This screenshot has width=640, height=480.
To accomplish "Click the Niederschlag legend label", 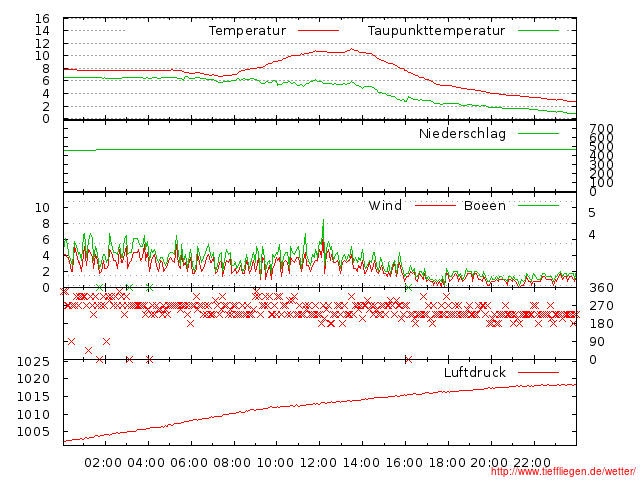I will [462, 133].
